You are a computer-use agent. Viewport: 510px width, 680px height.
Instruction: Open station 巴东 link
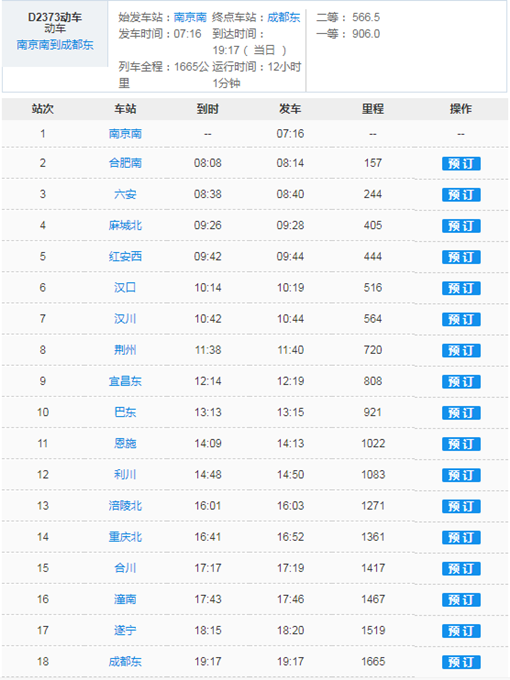(125, 412)
